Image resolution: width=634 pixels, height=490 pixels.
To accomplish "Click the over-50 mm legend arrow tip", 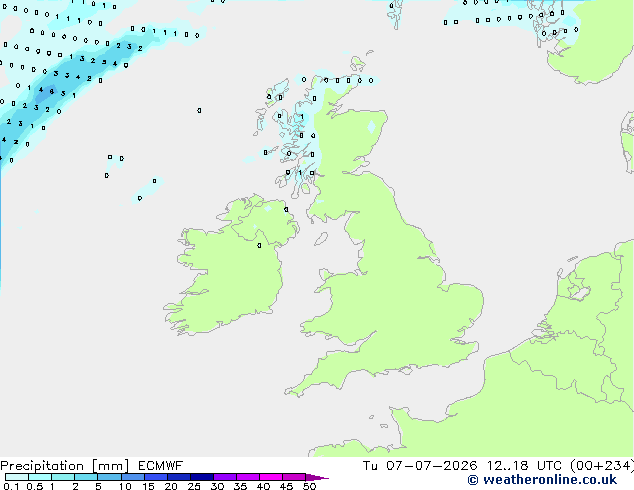I will tap(317, 477).
